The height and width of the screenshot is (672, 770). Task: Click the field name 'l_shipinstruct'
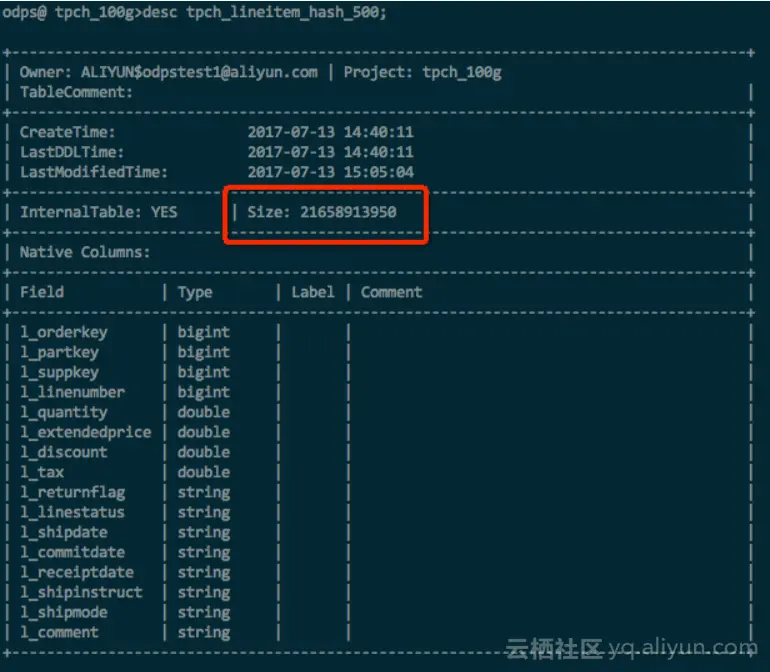81,592
